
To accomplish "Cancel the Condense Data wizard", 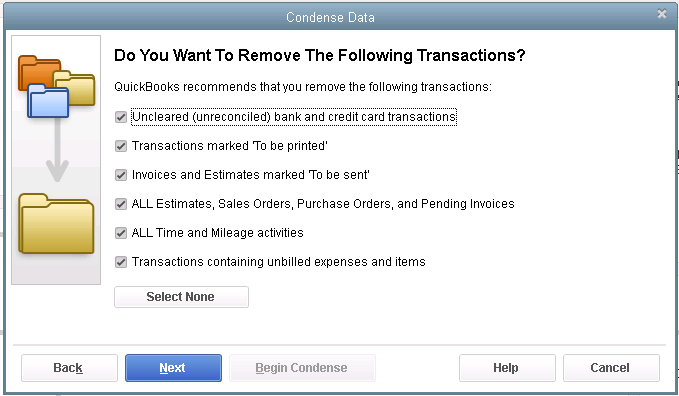I will click(611, 368).
